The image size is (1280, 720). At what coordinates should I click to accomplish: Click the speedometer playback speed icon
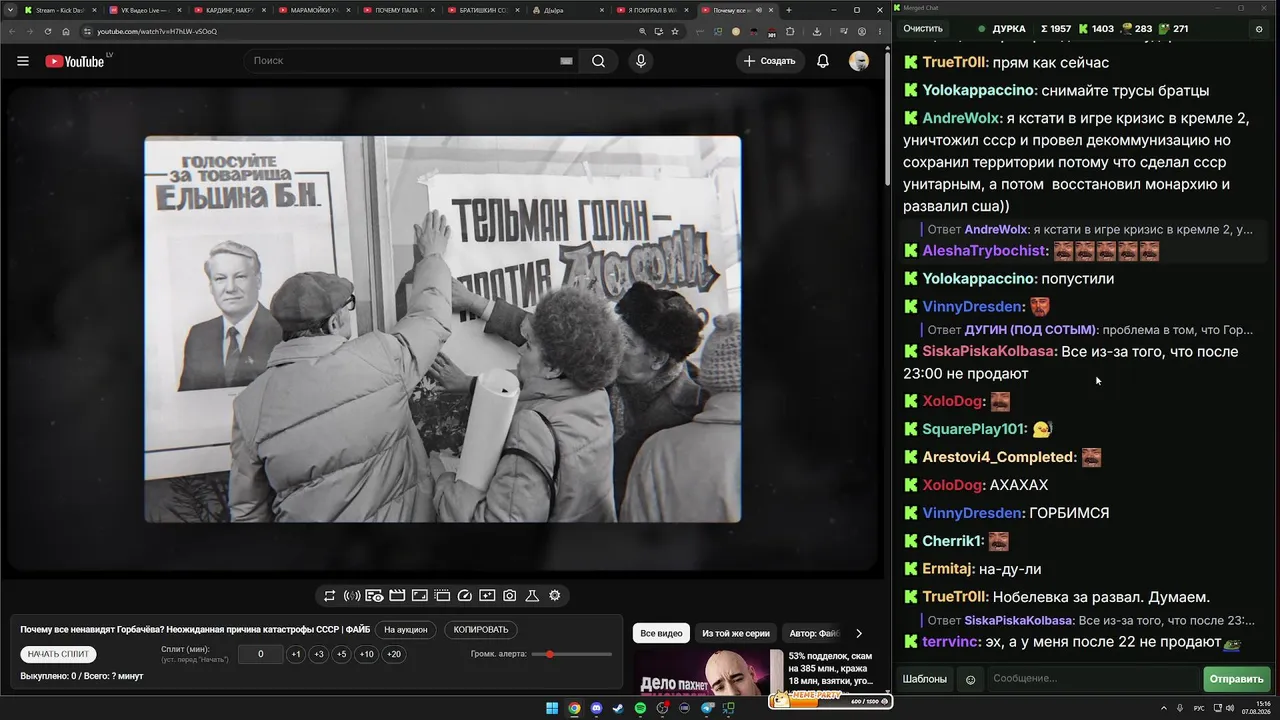[x=464, y=595]
